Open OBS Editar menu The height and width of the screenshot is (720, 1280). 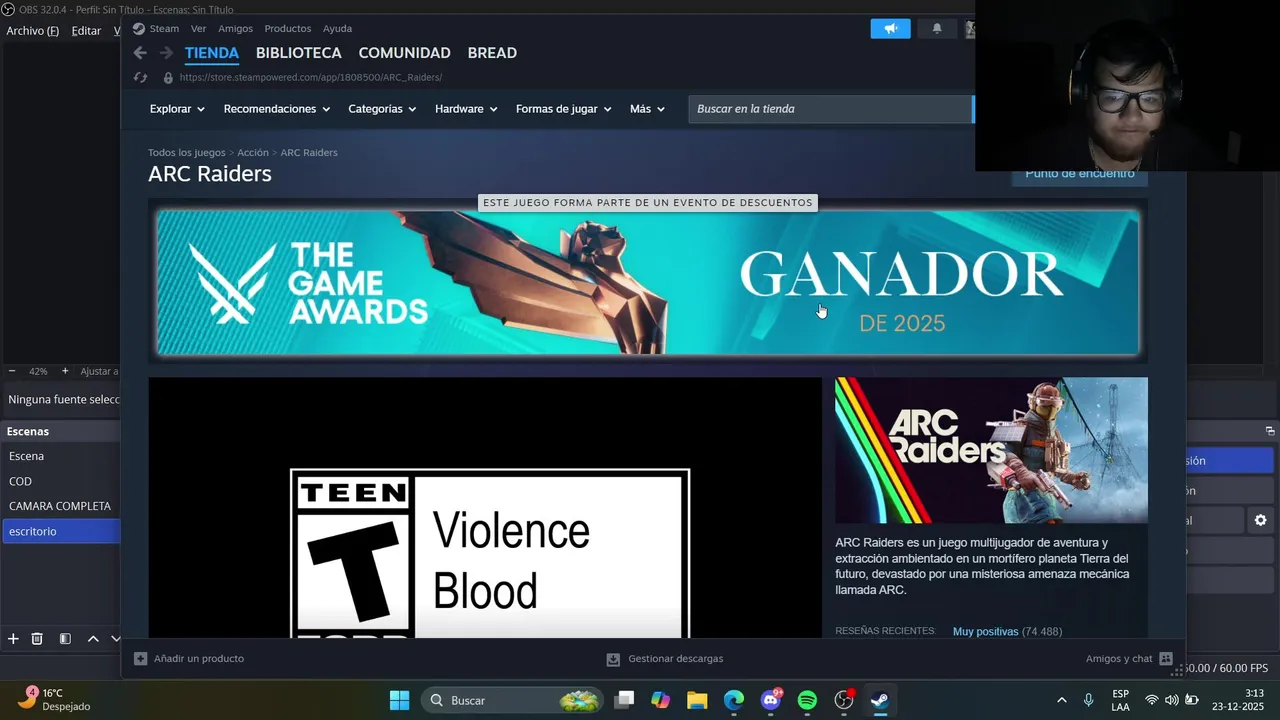point(86,31)
